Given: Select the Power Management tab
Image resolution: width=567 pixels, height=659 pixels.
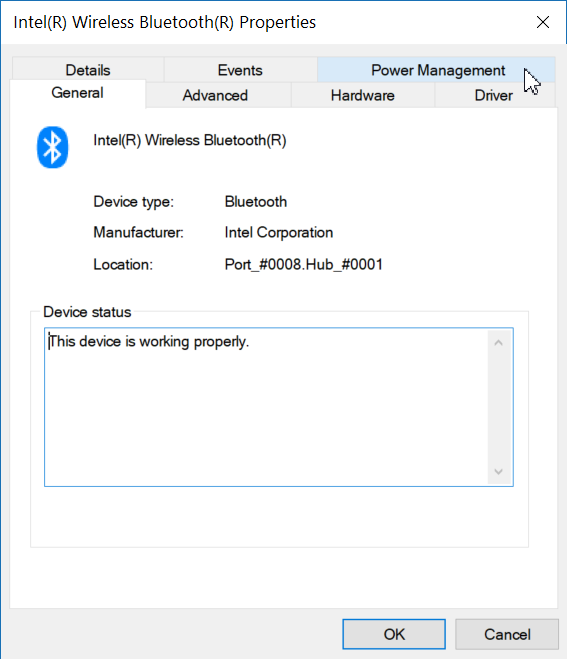Looking at the screenshot, I should [x=436, y=70].
